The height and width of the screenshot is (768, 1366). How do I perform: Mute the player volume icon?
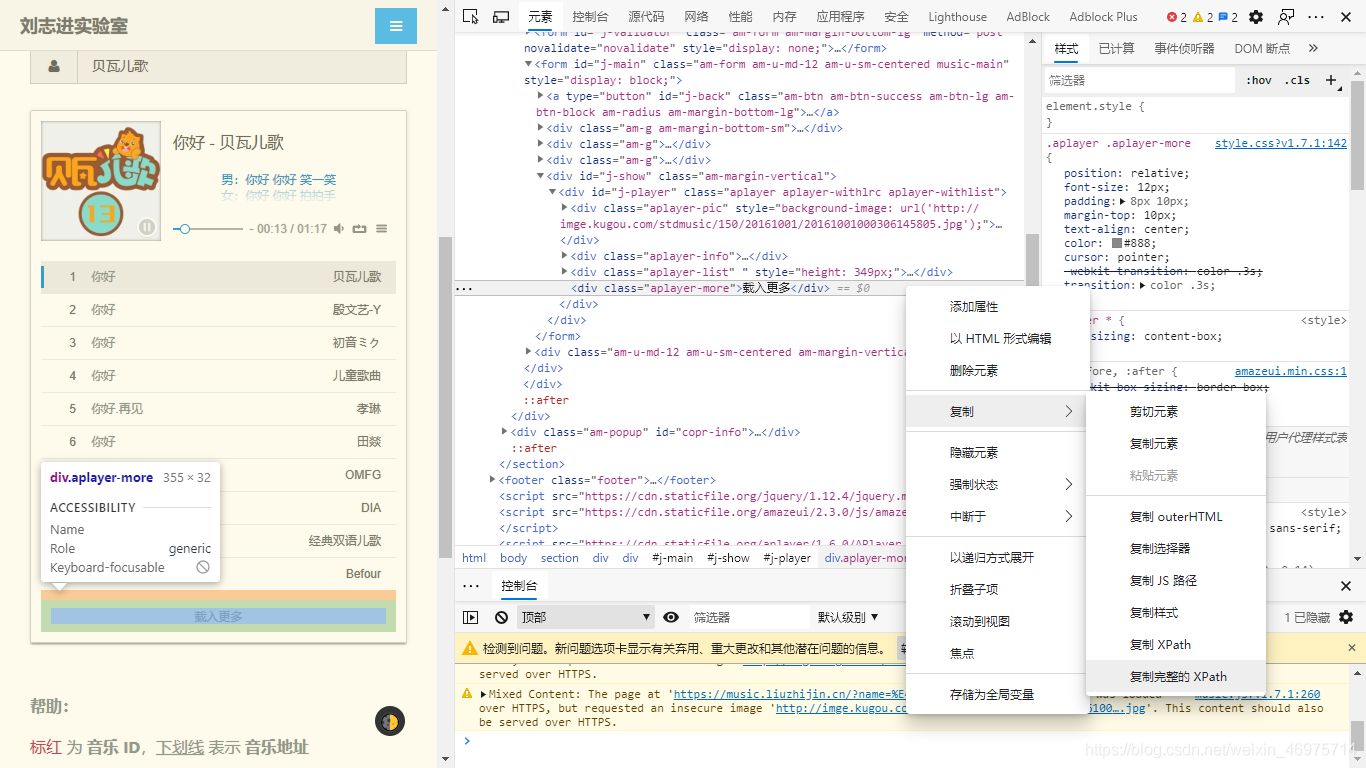pyautogui.click(x=339, y=229)
